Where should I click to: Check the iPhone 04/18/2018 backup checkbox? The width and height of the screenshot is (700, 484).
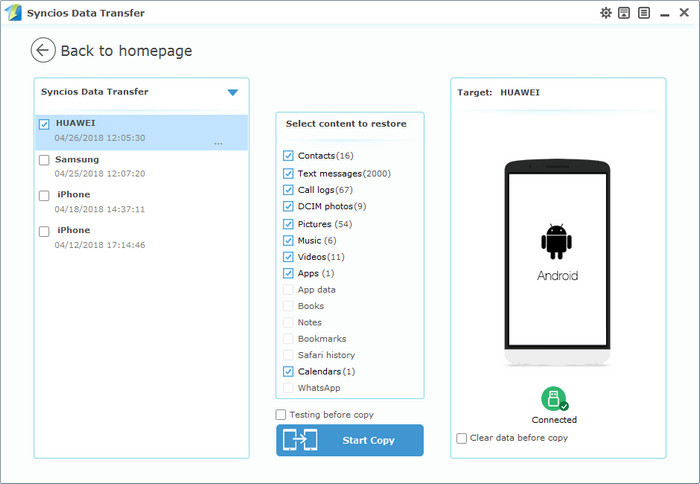44,196
